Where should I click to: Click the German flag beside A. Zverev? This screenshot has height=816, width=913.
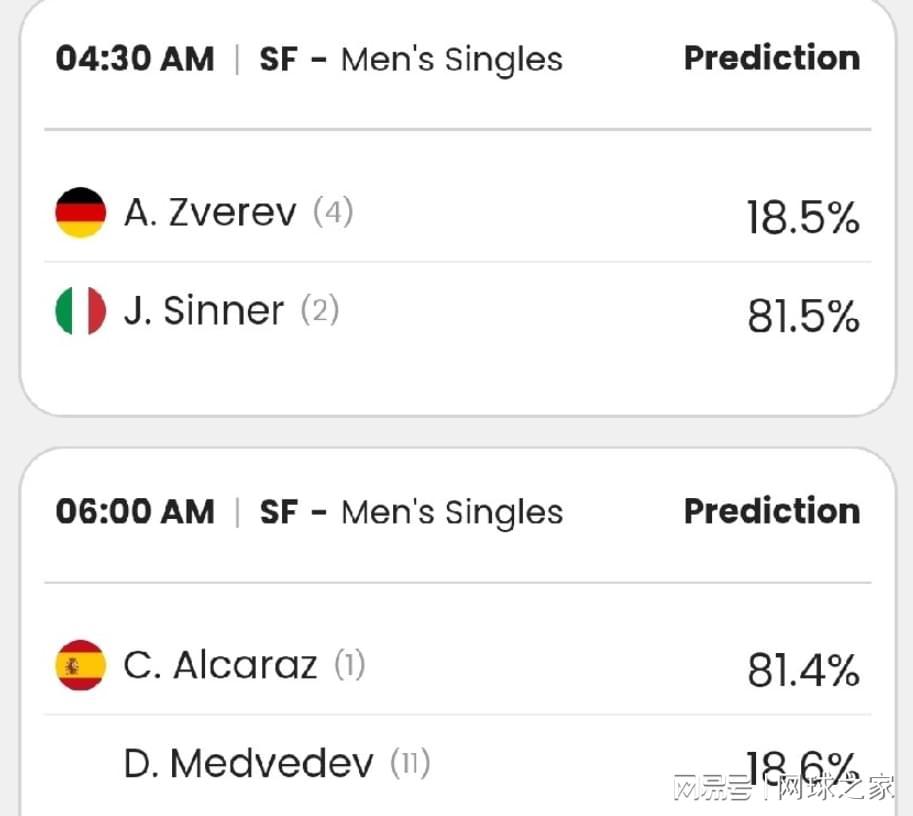coord(80,213)
